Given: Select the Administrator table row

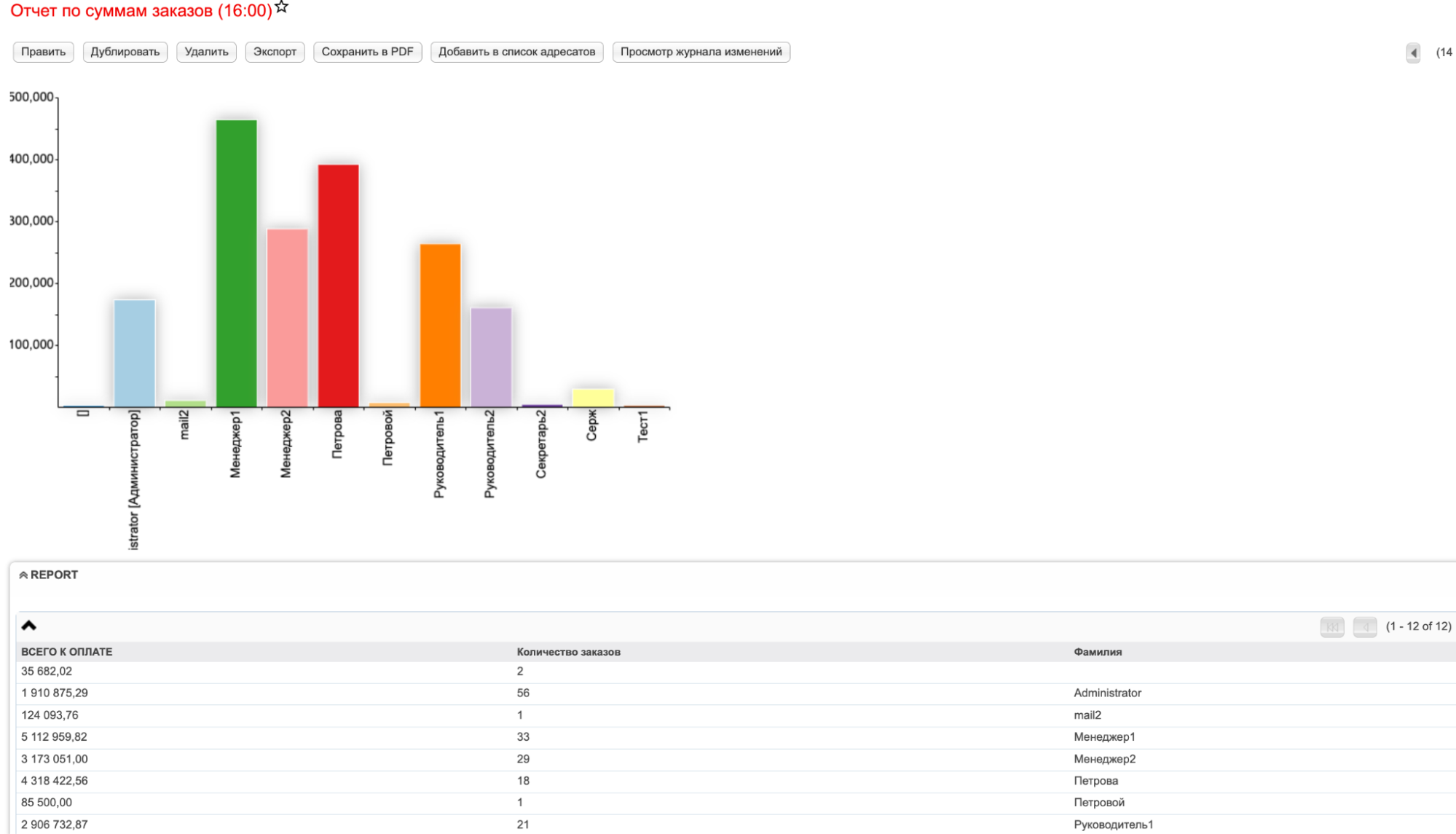Looking at the screenshot, I should click(x=1106, y=693).
